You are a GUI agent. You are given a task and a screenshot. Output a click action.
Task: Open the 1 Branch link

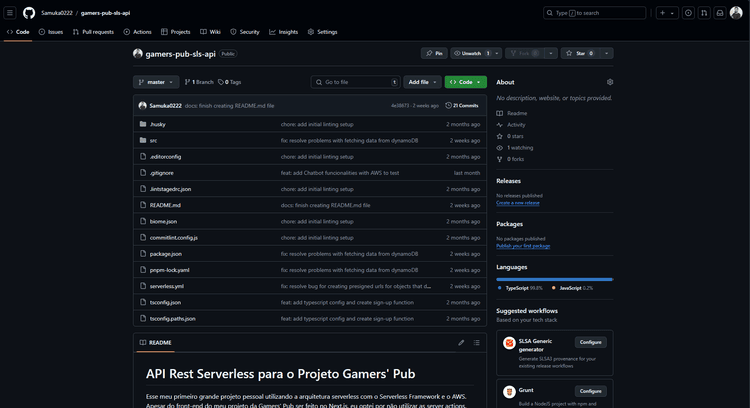[x=199, y=82]
